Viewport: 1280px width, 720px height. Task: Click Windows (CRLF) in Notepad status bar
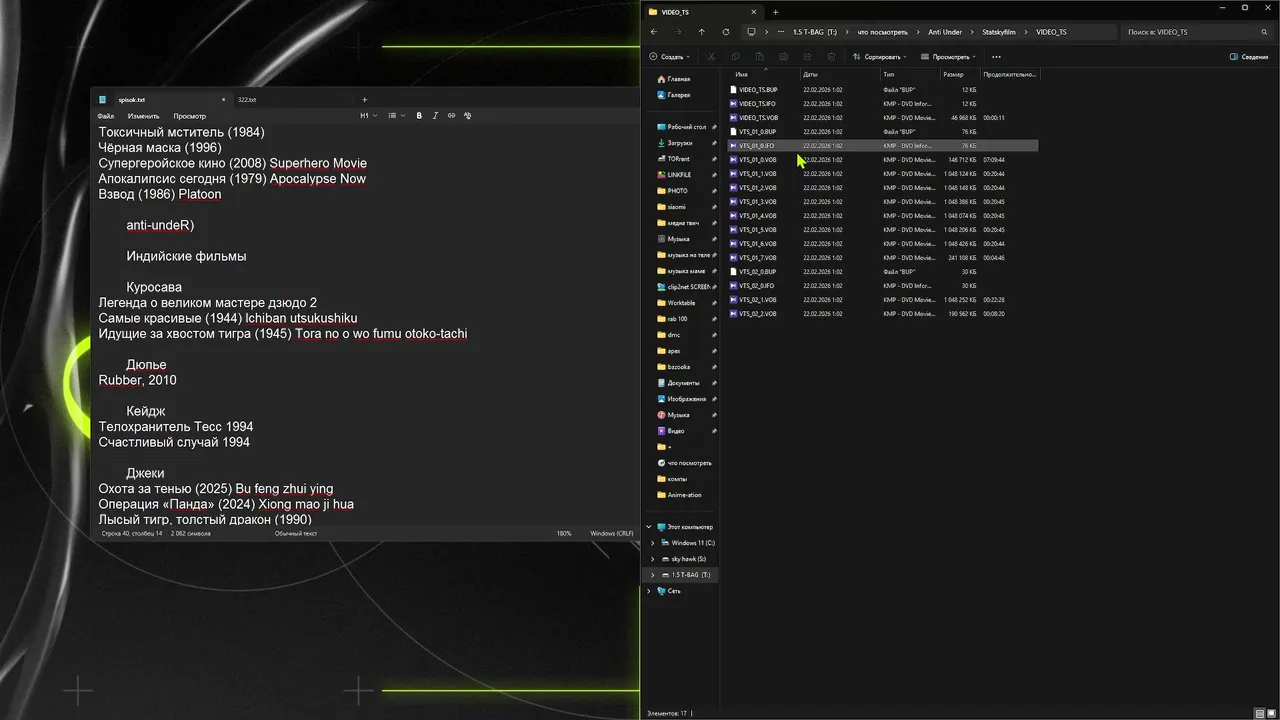[x=611, y=533]
